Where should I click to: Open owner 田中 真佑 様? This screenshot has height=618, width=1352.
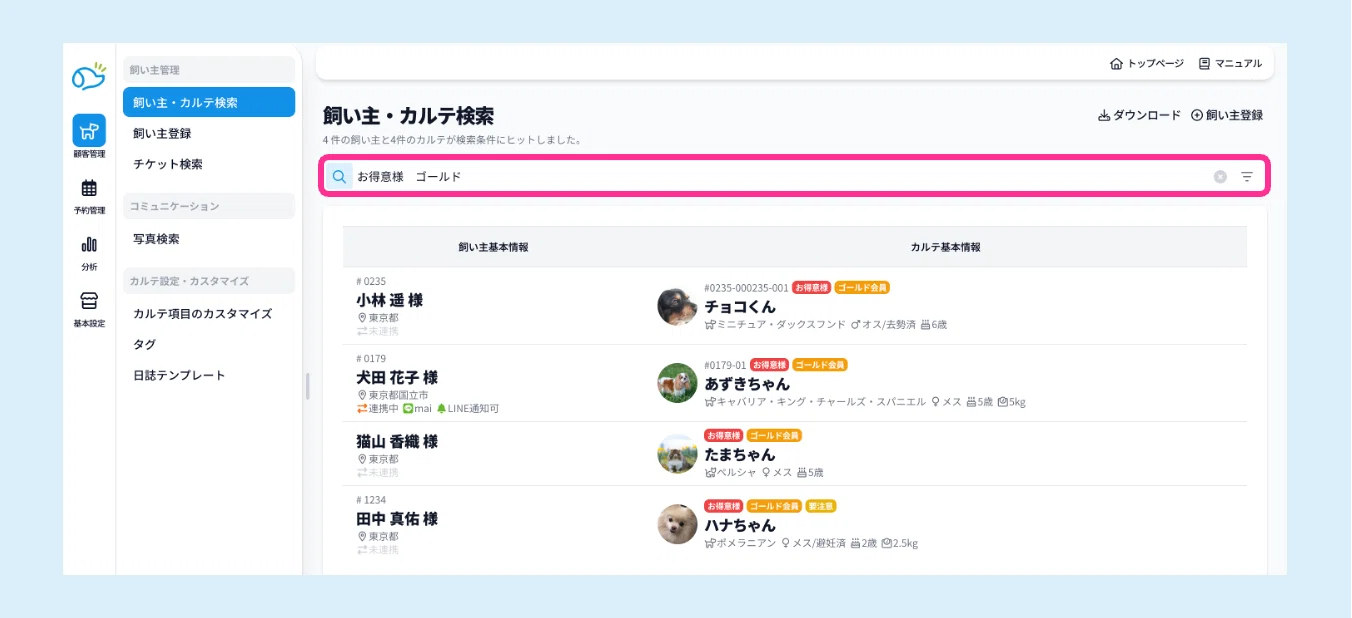(x=396, y=519)
